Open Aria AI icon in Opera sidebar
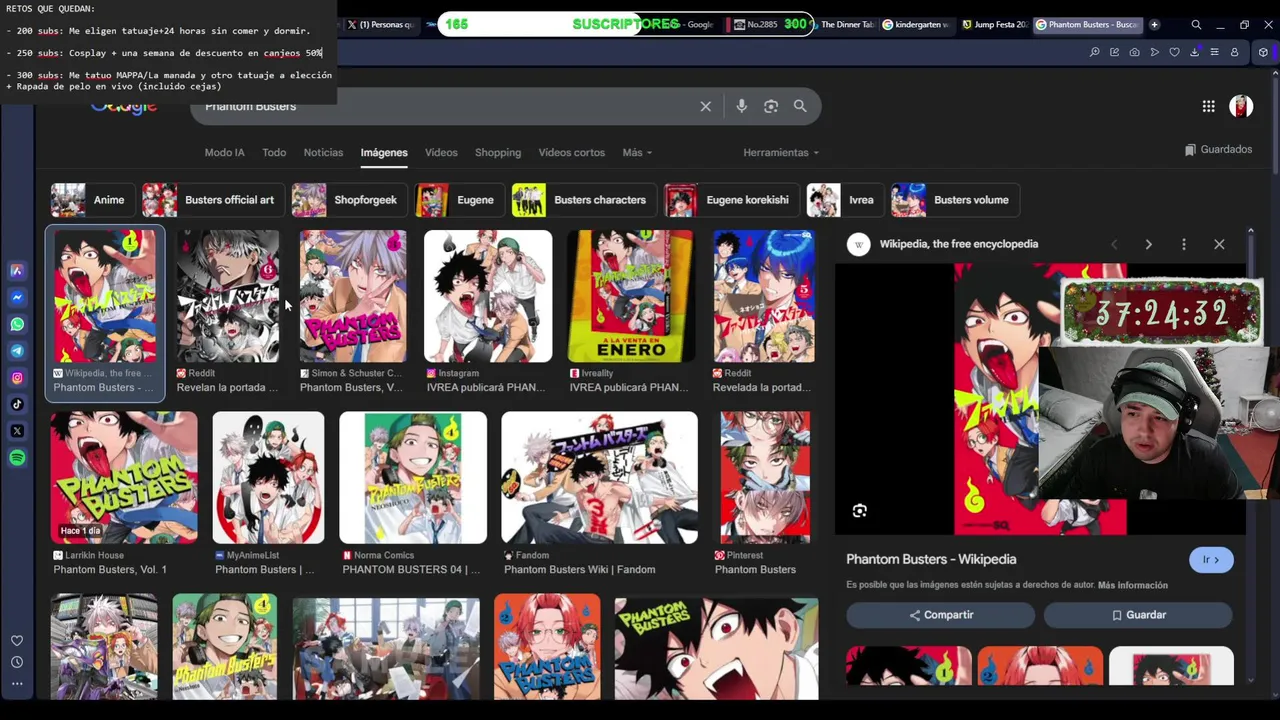1280x720 pixels. [x=17, y=271]
